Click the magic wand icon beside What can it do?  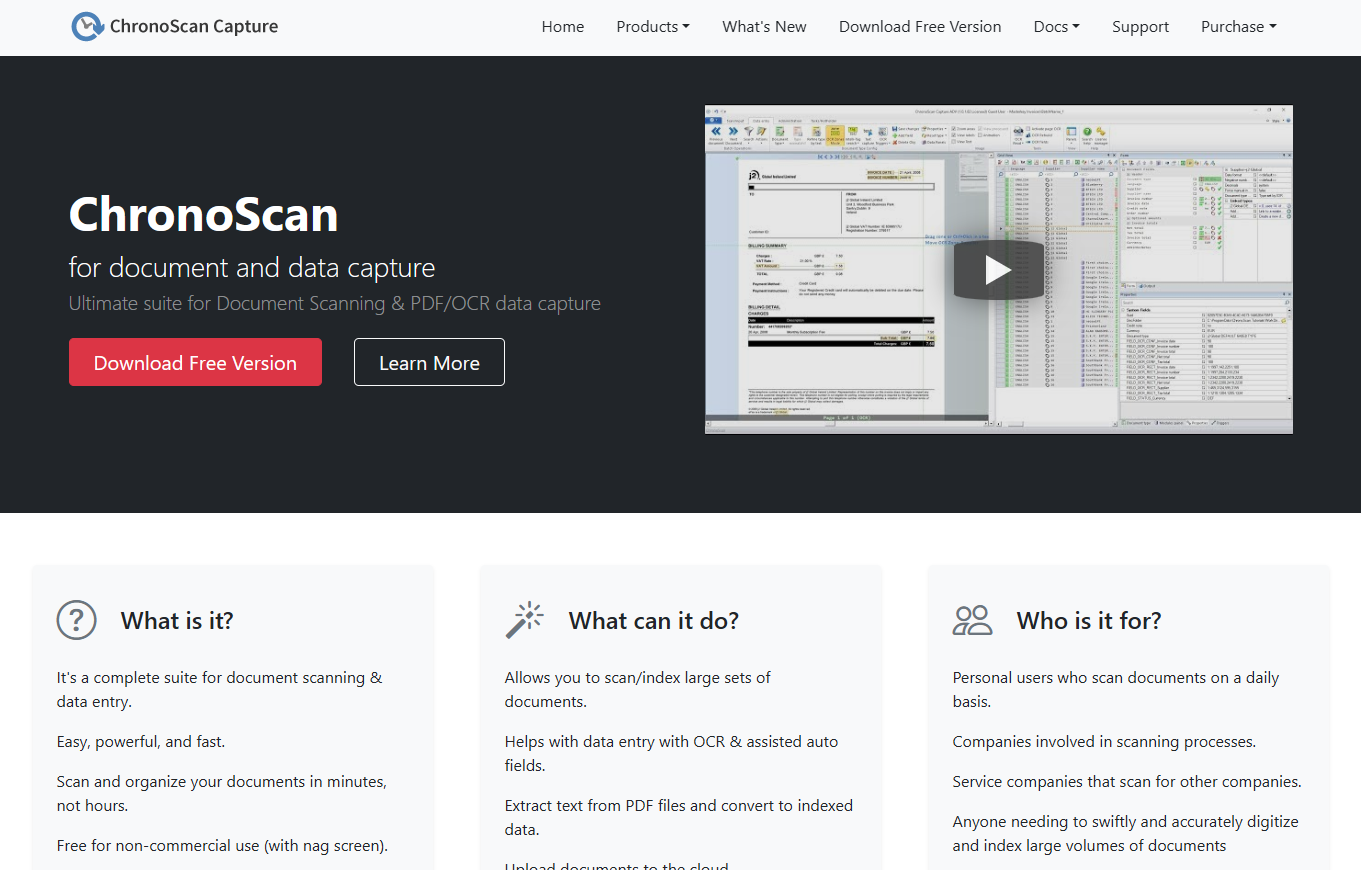tap(524, 620)
